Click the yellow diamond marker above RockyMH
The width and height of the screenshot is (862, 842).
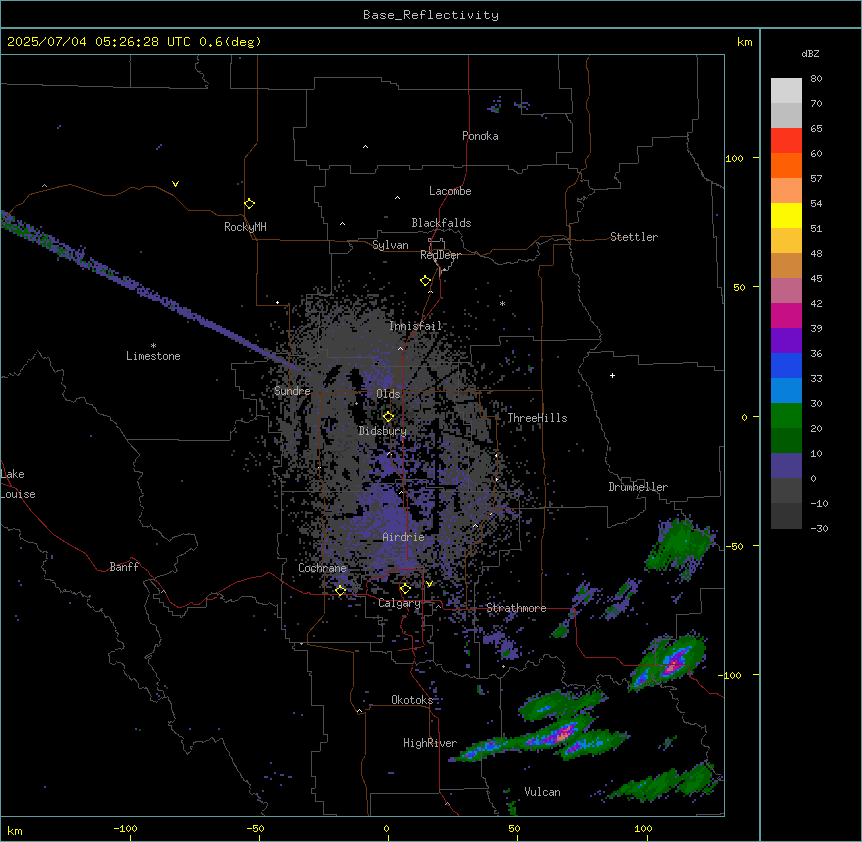pos(249,204)
